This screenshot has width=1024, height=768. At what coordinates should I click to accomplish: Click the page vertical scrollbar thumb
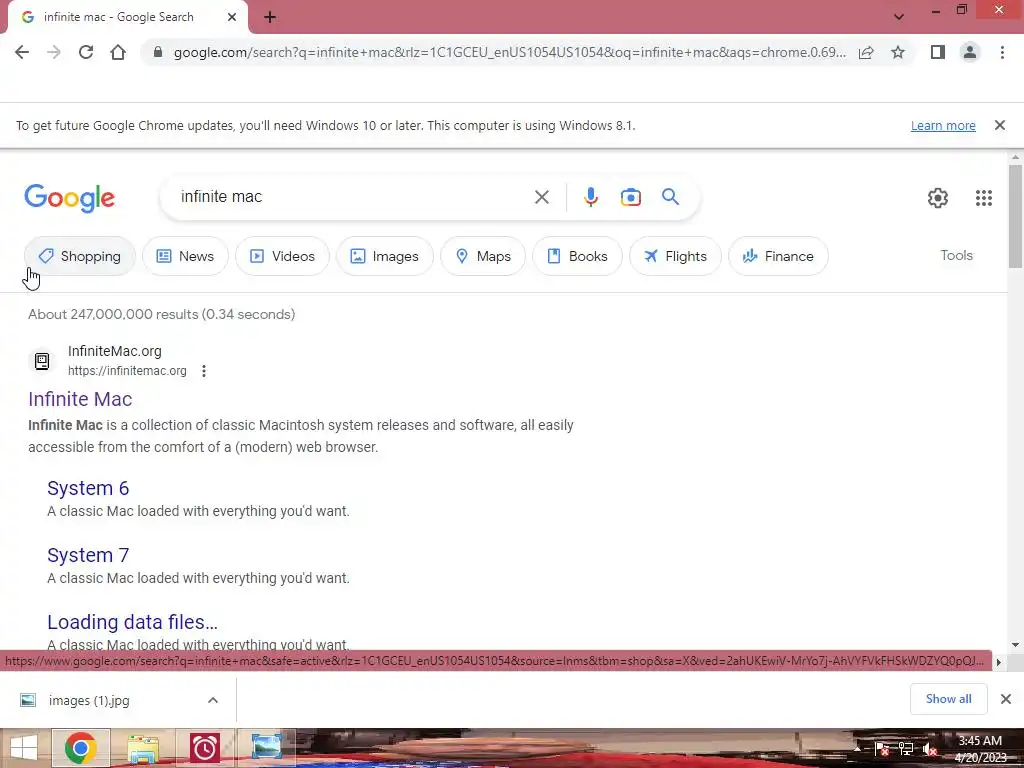(x=1015, y=216)
